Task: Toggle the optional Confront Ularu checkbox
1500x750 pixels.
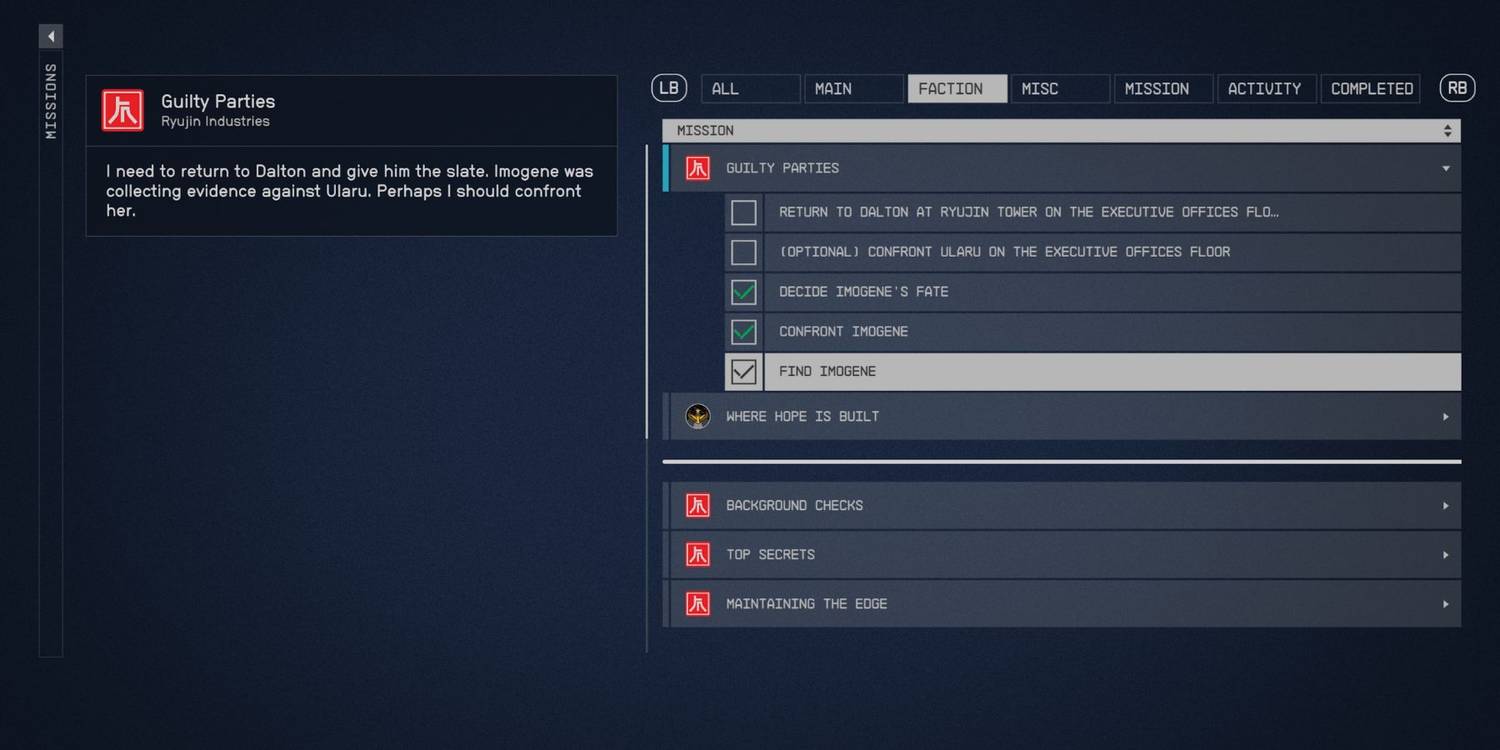Action: (743, 252)
